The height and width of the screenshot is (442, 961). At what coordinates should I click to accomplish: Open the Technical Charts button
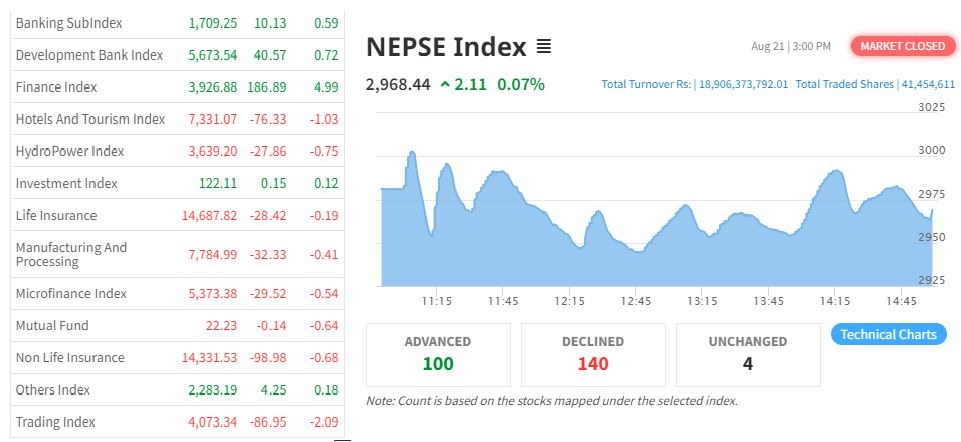pyautogui.click(x=889, y=334)
